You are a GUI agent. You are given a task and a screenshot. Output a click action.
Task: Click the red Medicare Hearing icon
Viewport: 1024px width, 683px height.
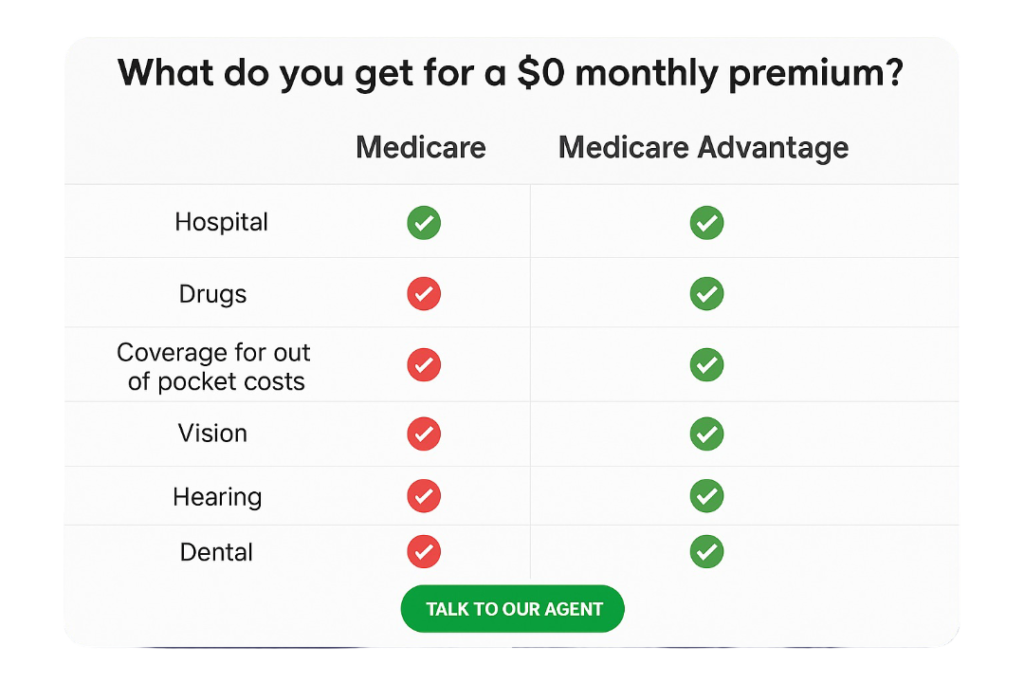(424, 496)
